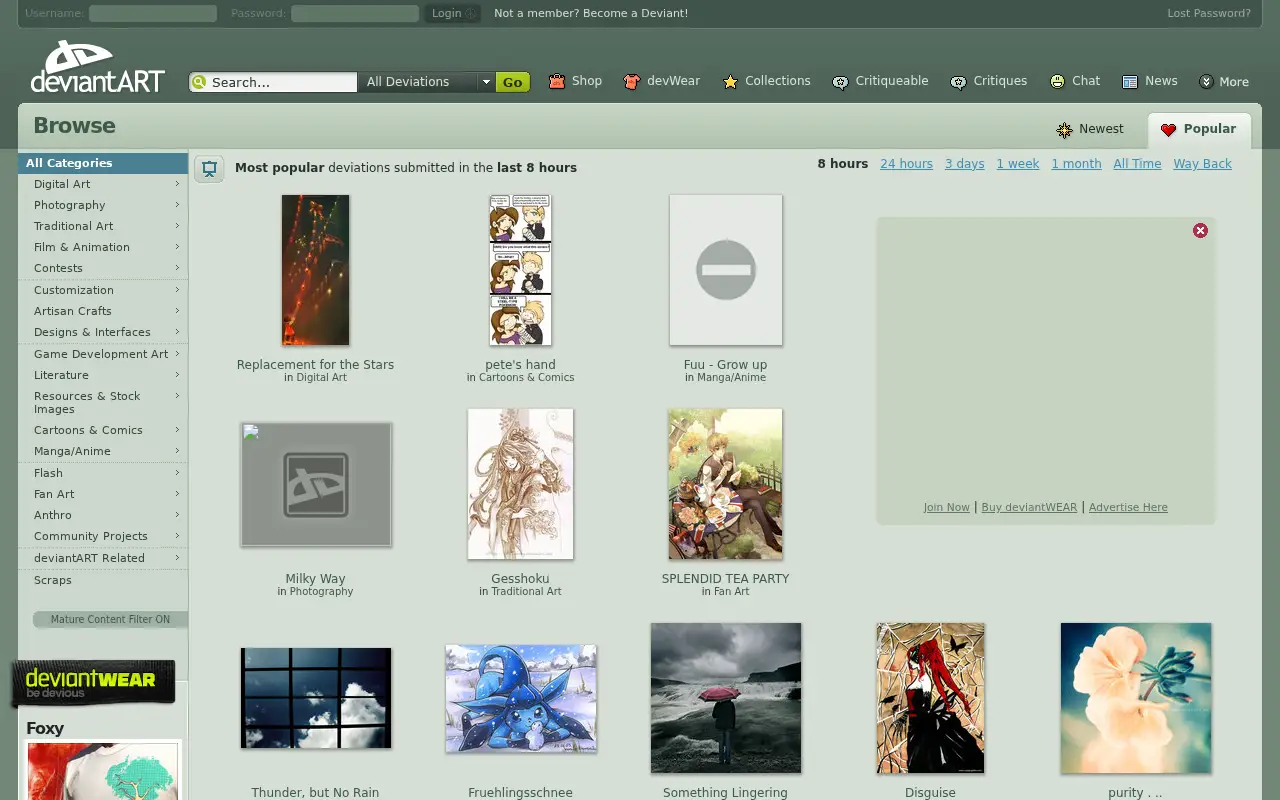Image resolution: width=1280 pixels, height=800 pixels.
Task: Select the Way Back filter
Action: [x=1202, y=164]
